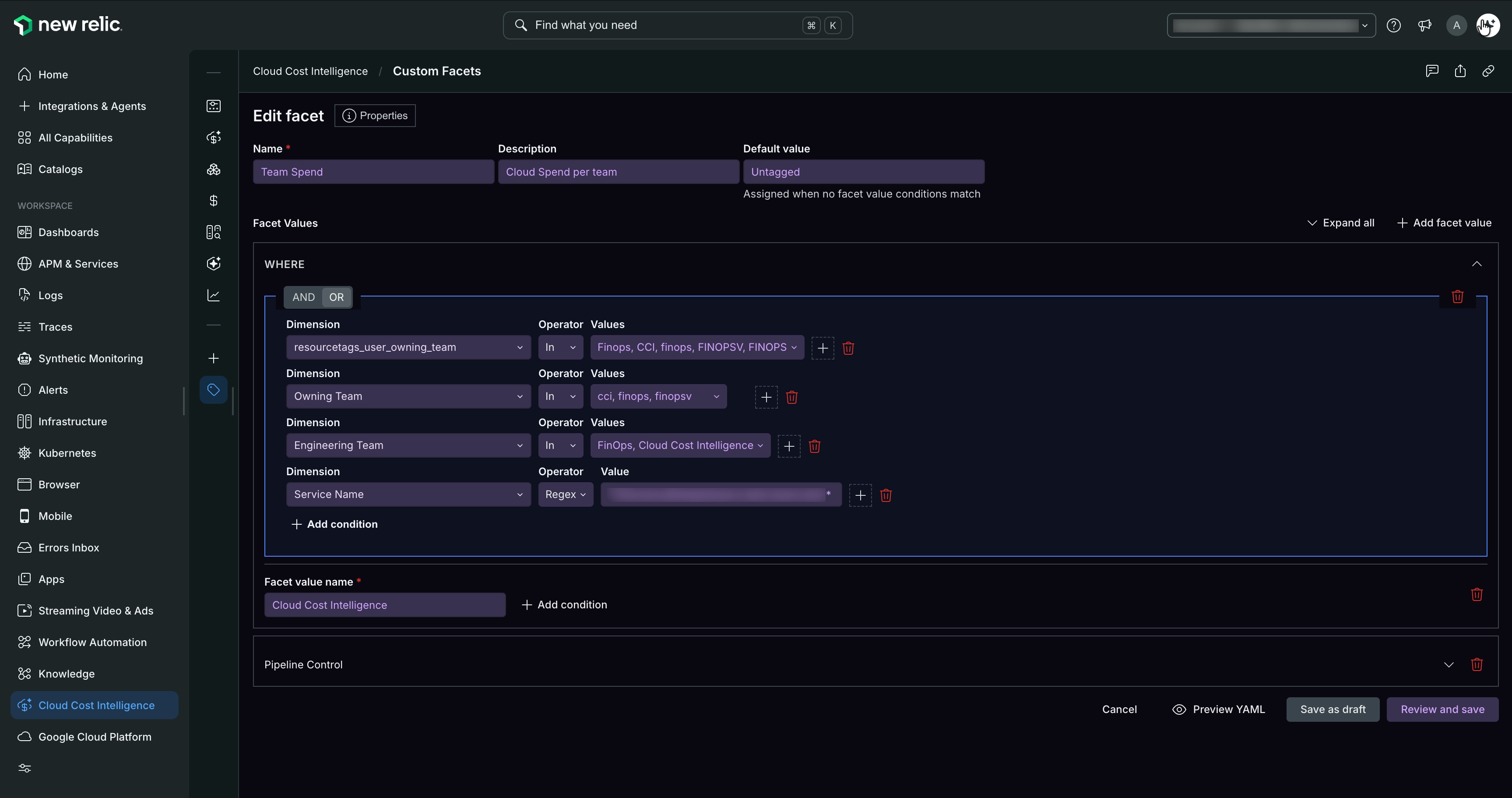The width and height of the screenshot is (1512, 798).
Task: Open the document search icon in secondary sidebar
Action: click(x=214, y=233)
